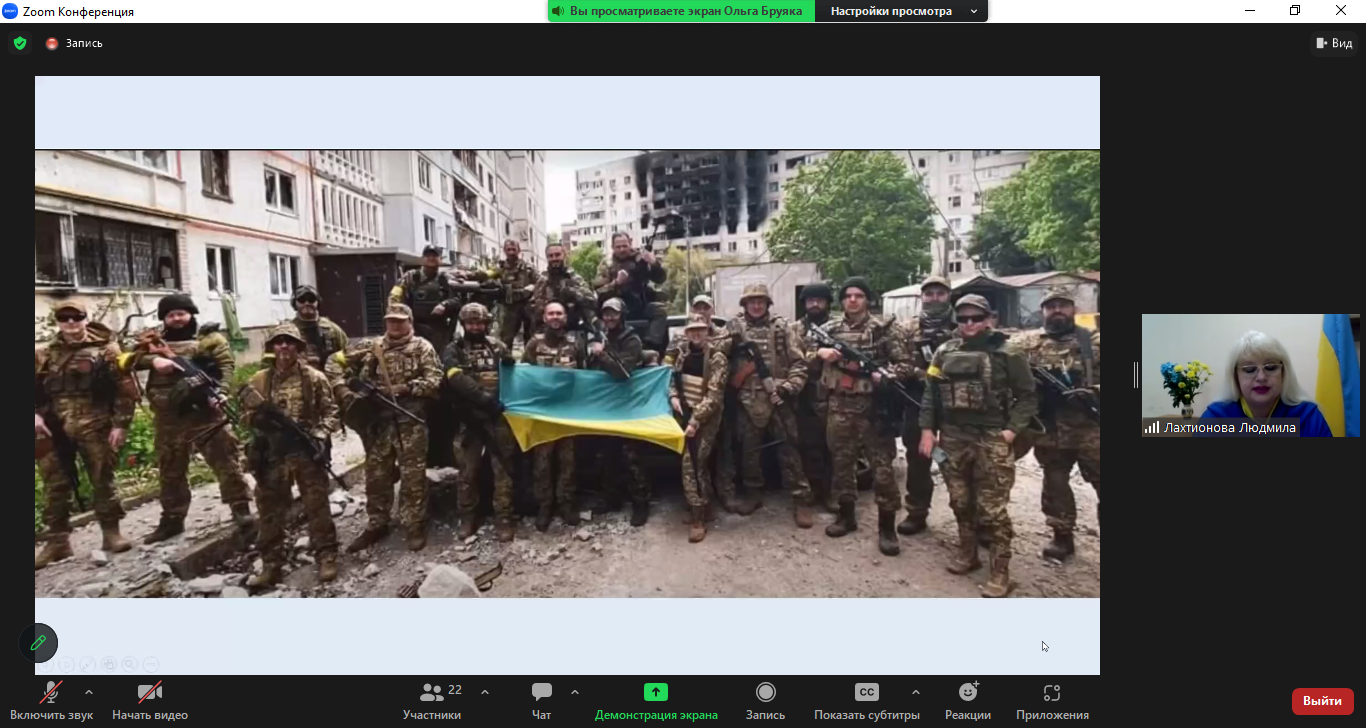The width and height of the screenshot is (1366, 728).
Task: Open the Приложения apps panel
Action: coord(1052,701)
